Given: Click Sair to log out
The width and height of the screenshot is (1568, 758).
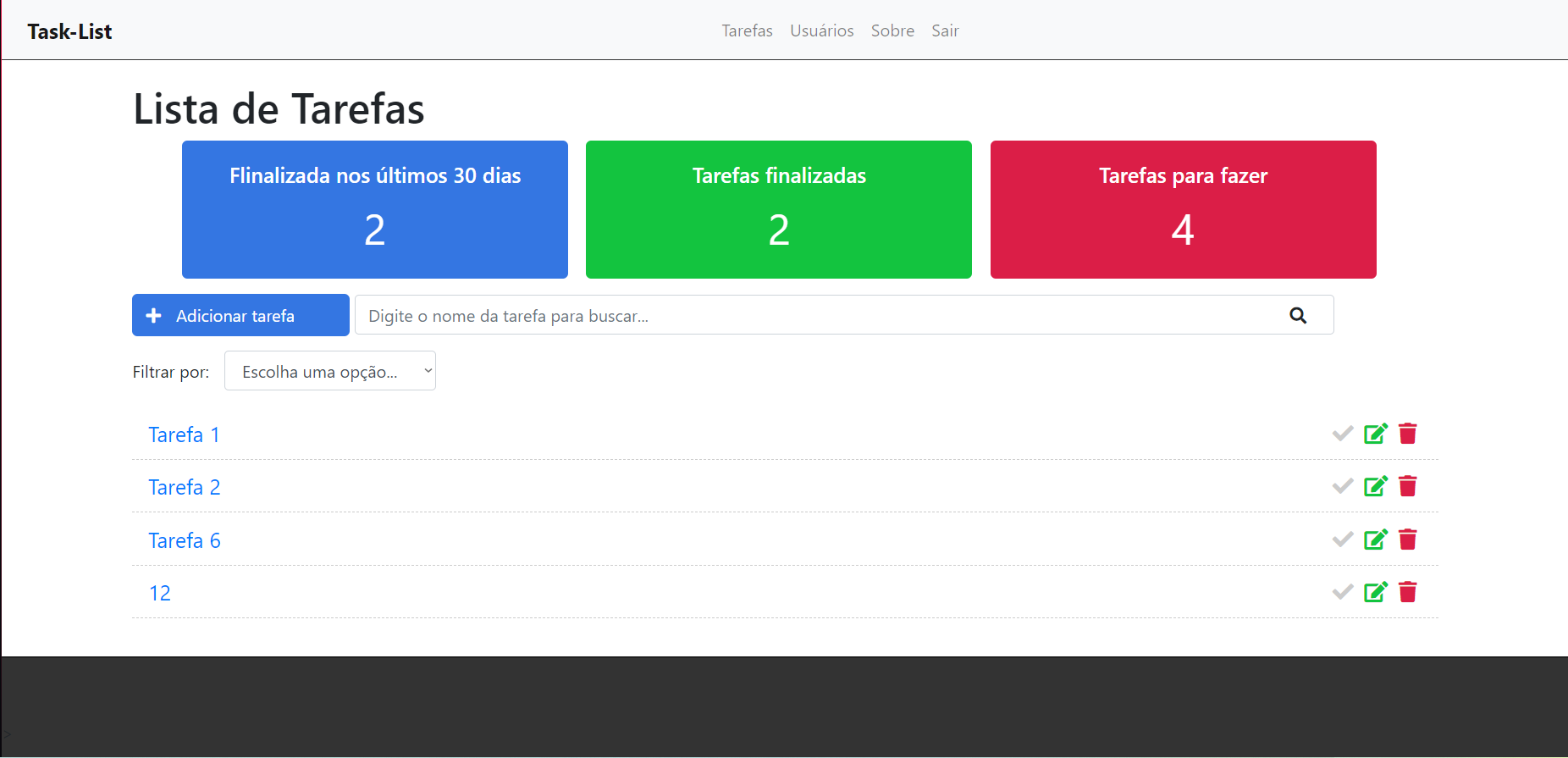Looking at the screenshot, I should [x=945, y=30].
